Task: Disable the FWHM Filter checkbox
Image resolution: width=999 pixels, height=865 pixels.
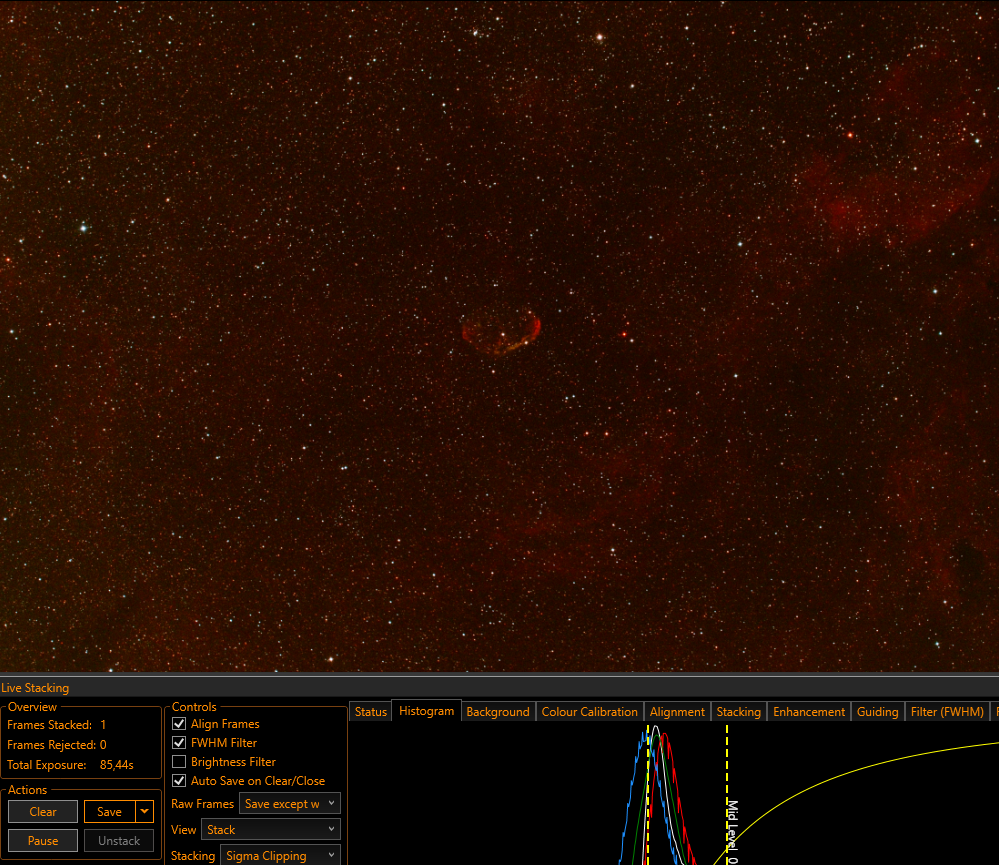Action: point(179,743)
